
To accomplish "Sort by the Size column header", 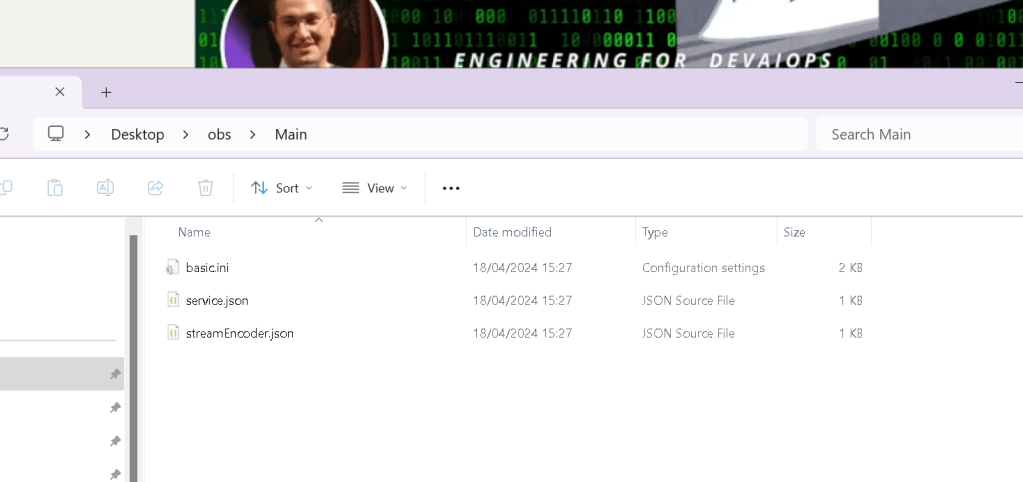I will pos(794,232).
